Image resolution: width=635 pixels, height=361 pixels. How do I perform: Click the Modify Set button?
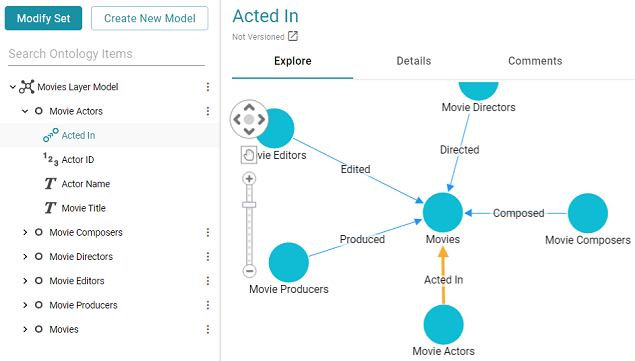click(x=43, y=18)
